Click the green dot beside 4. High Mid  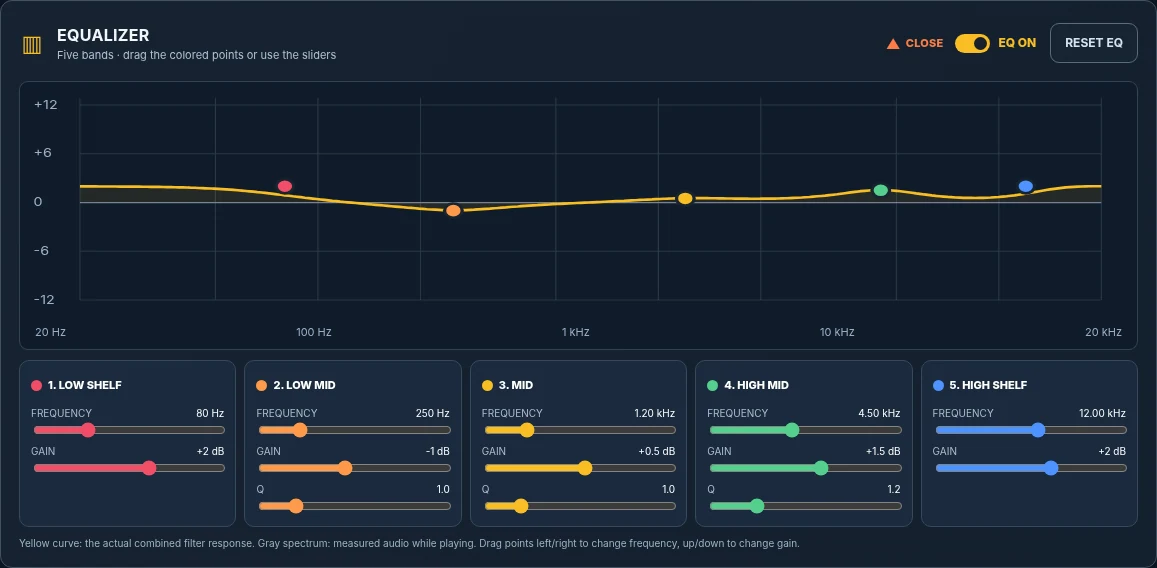click(713, 385)
